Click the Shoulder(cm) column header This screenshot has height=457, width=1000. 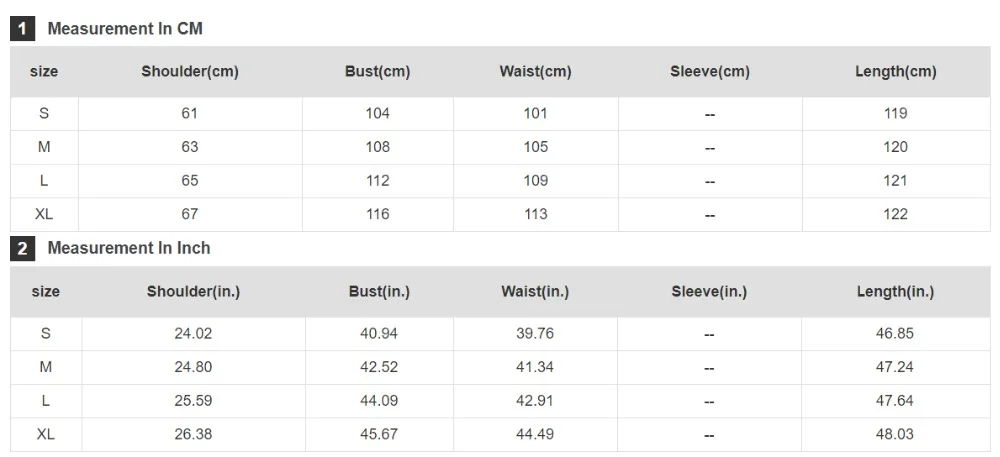pyautogui.click(x=190, y=71)
